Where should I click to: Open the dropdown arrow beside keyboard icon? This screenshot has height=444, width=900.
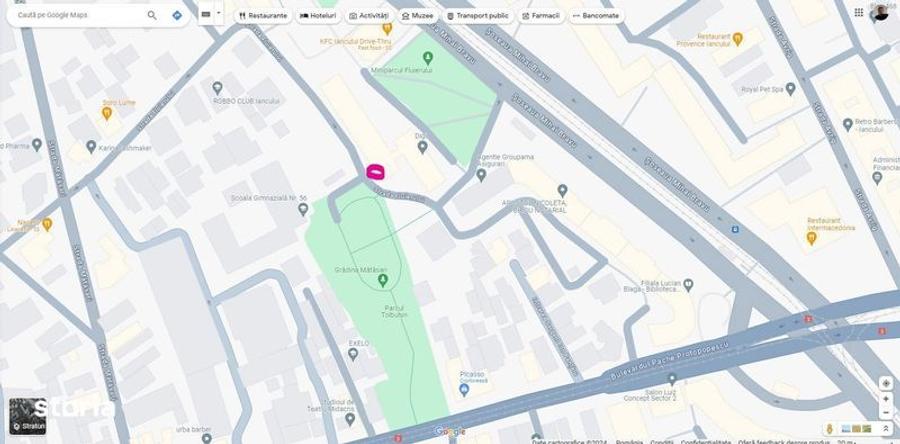pyautogui.click(x=219, y=14)
